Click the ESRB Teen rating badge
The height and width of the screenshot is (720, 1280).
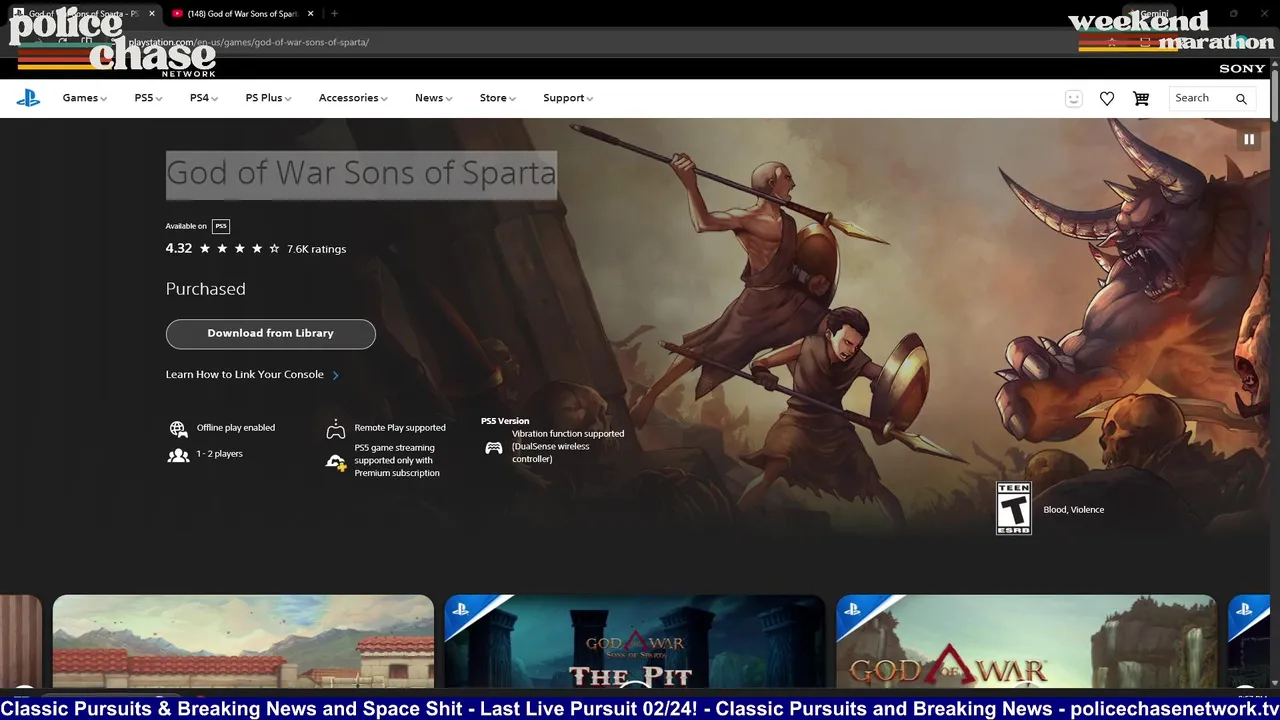(x=1013, y=508)
